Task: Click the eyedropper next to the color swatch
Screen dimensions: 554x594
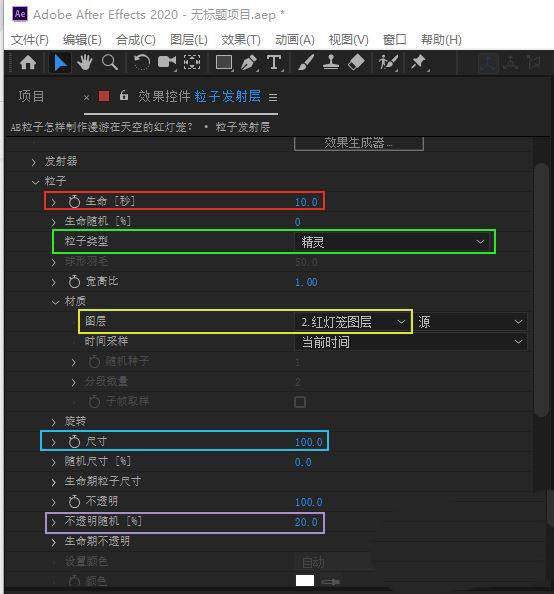Action: tap(330, 581)
